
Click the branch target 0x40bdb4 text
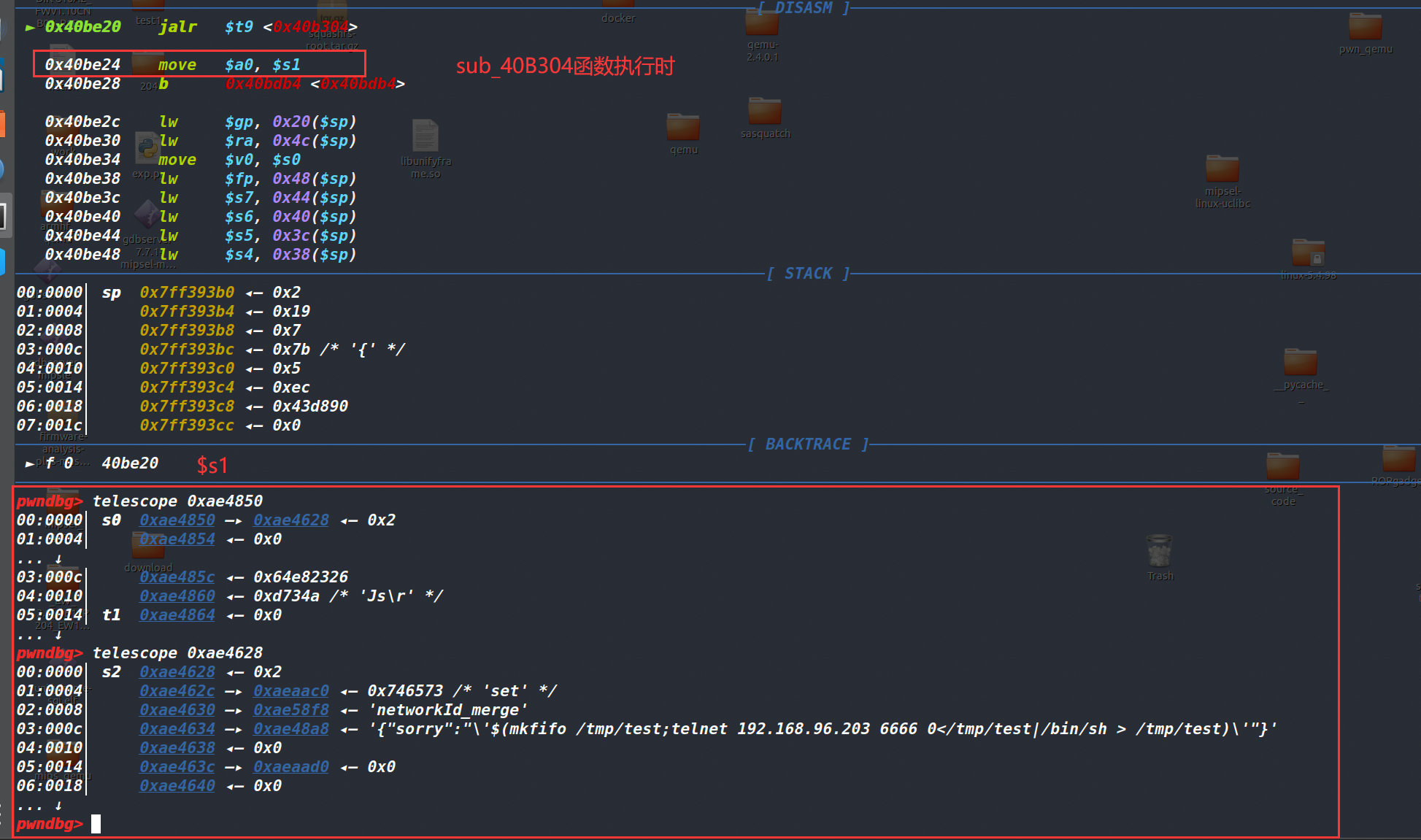[x=263, y=84]
